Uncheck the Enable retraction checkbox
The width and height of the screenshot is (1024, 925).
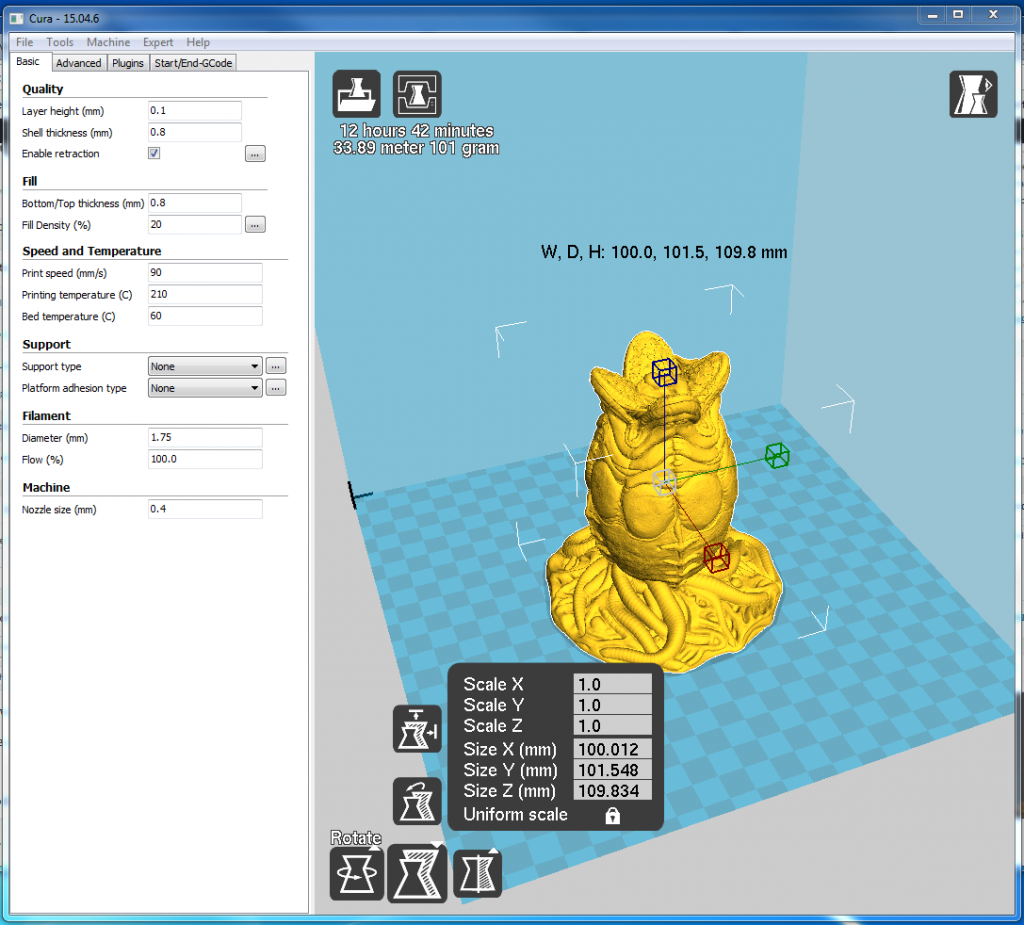pyautogui.click(x=154, y=154)
